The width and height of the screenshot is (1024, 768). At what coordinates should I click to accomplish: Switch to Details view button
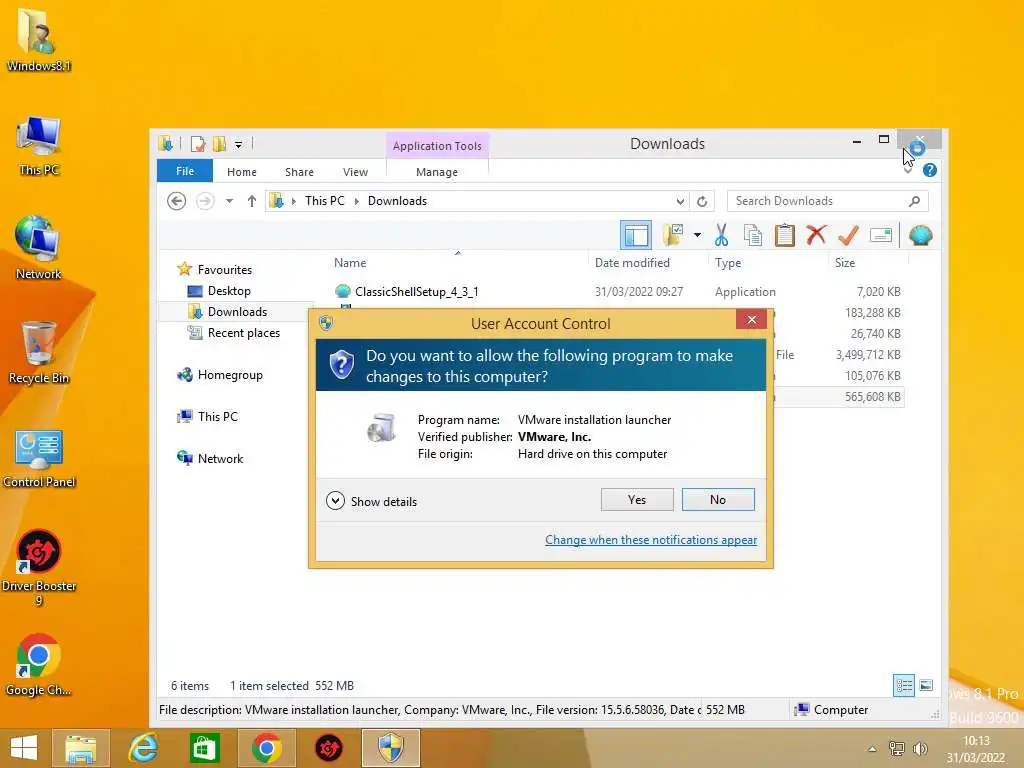[904, 686]
